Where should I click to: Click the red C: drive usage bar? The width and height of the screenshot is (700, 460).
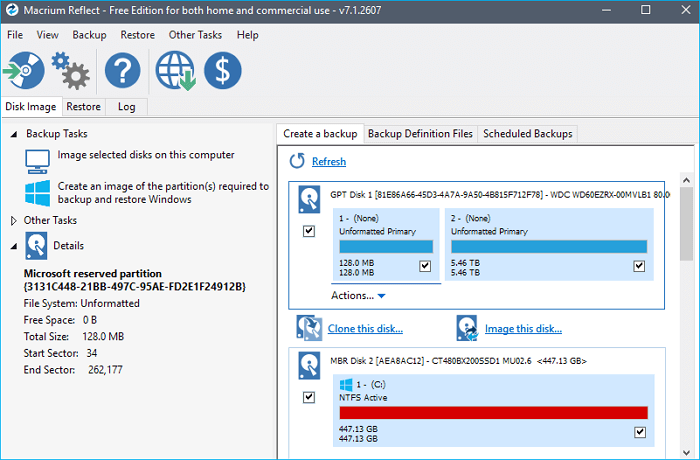pyautogui.click(x=493, y=412)
